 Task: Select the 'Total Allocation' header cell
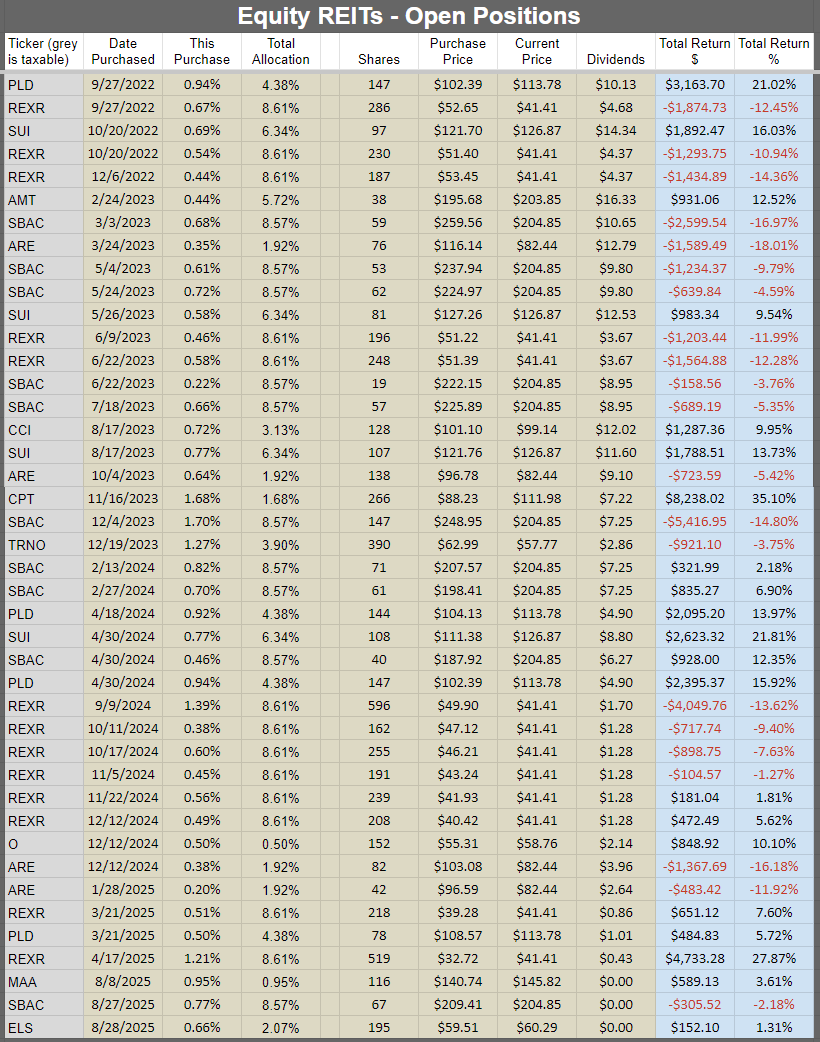[280, 51]
